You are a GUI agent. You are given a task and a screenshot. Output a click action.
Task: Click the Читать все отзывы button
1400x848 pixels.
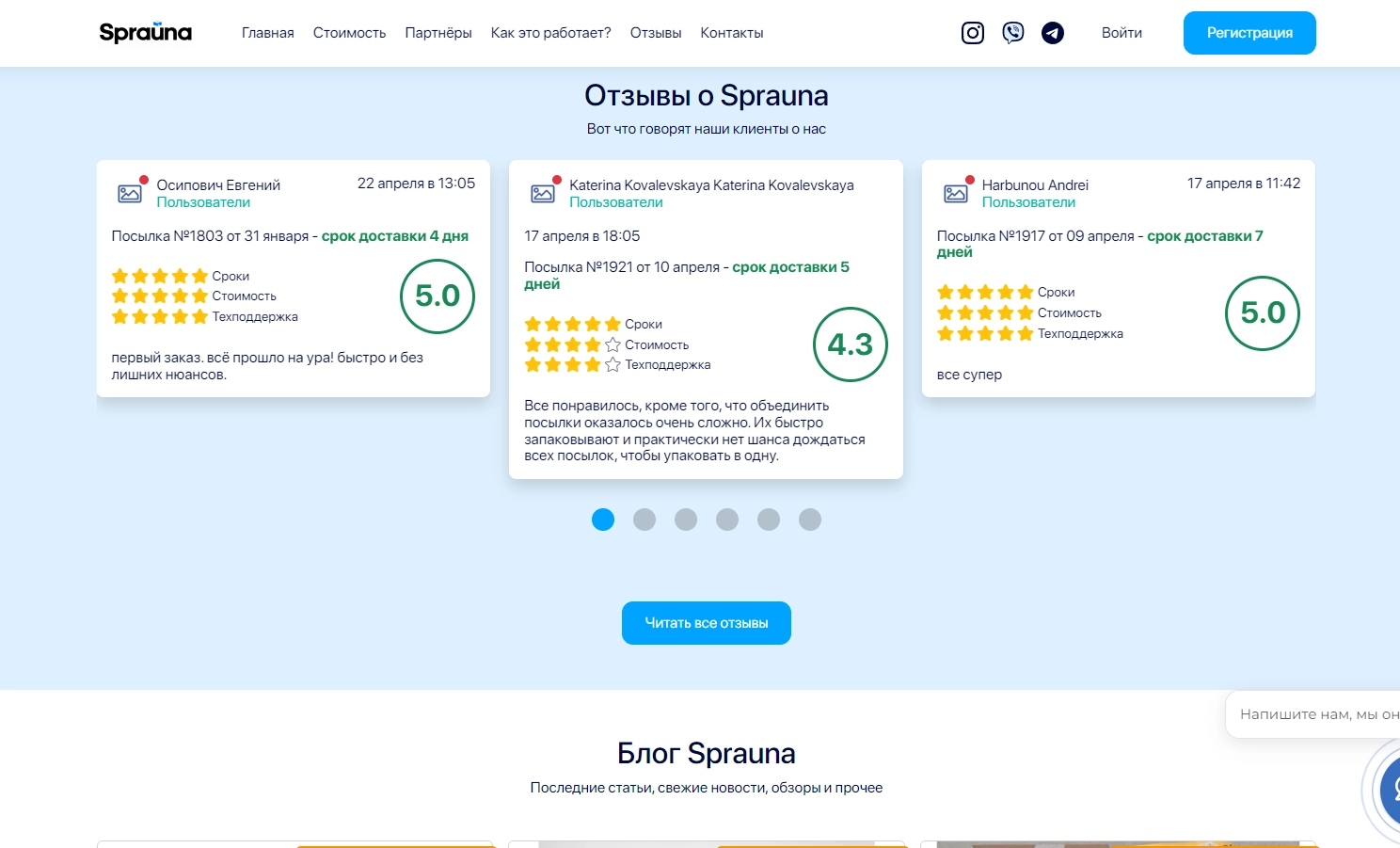click(707, 623)
